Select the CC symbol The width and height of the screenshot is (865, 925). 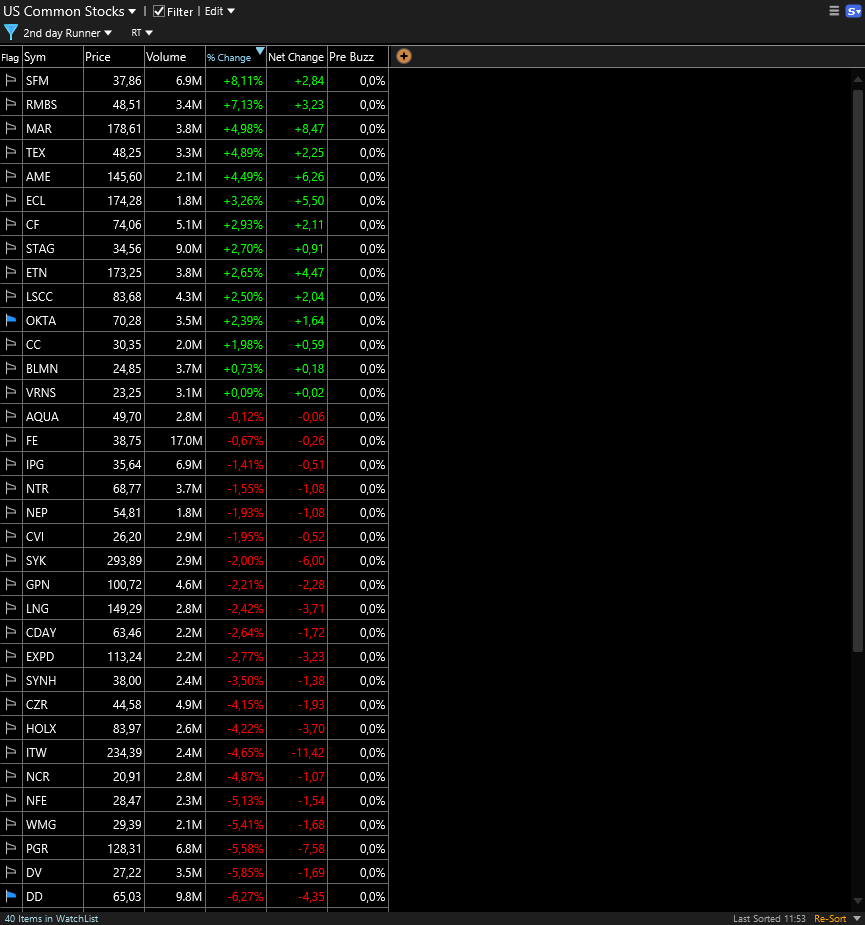33,345
